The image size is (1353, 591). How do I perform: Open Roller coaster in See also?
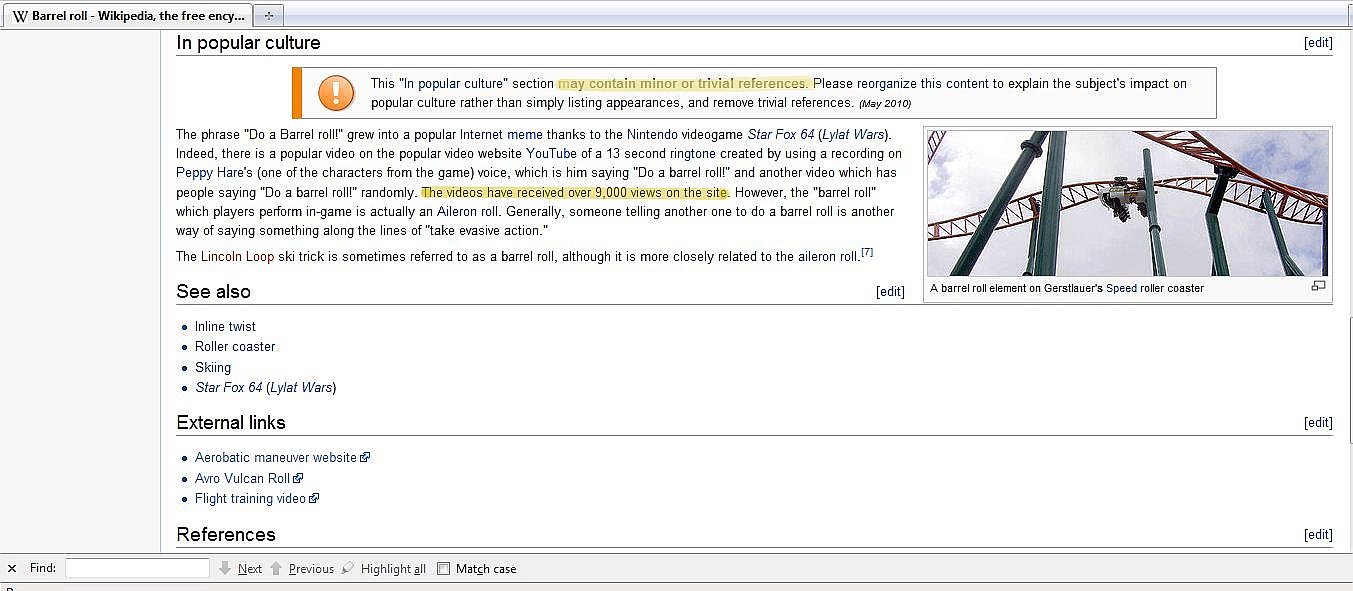point(235,347)
